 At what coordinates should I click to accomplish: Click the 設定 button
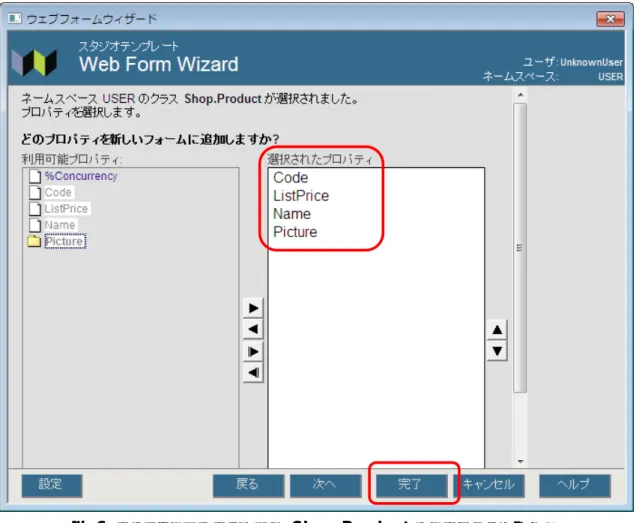[52, 485]
